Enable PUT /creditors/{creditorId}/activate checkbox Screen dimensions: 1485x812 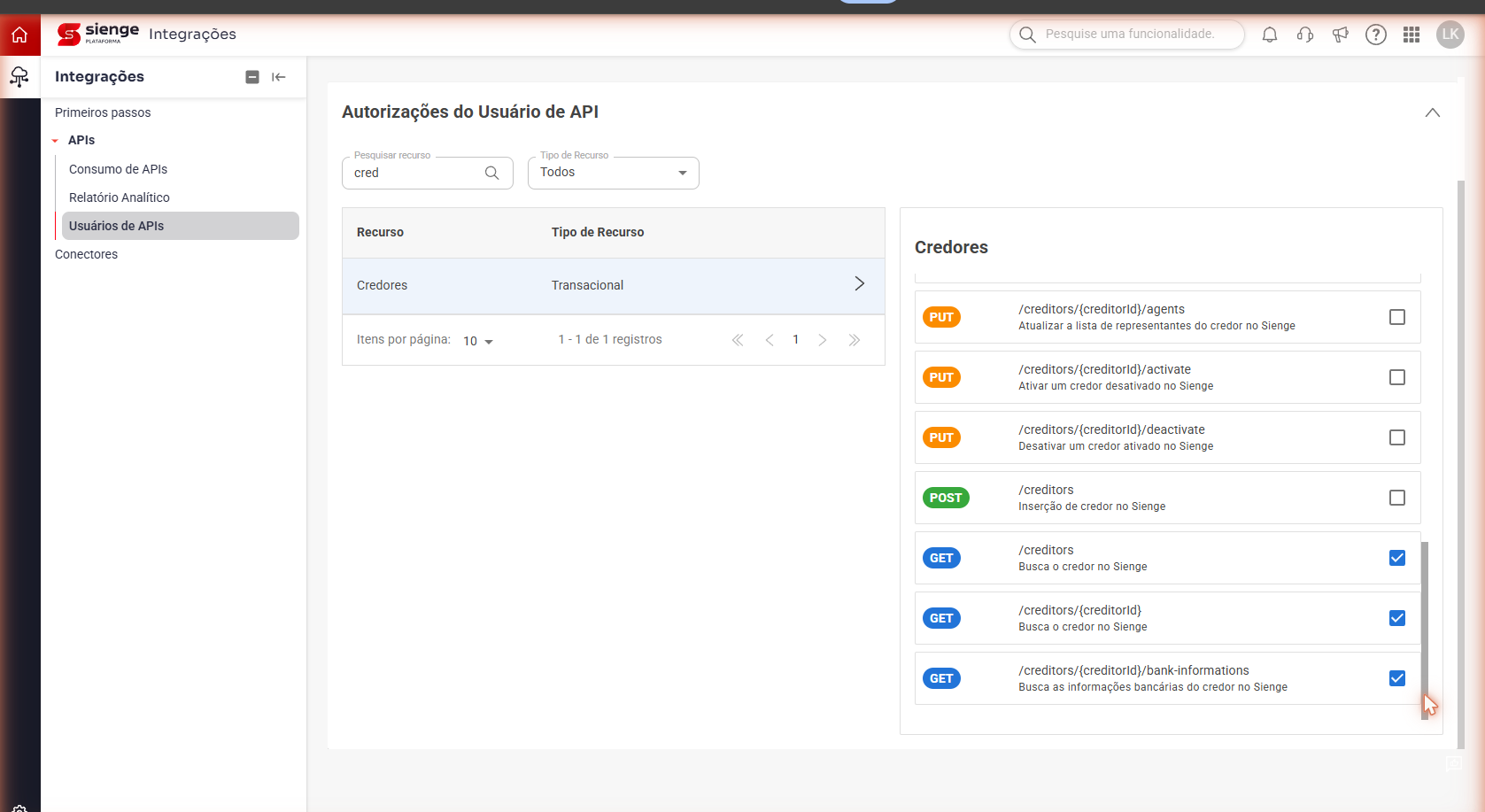(1397, 377)
